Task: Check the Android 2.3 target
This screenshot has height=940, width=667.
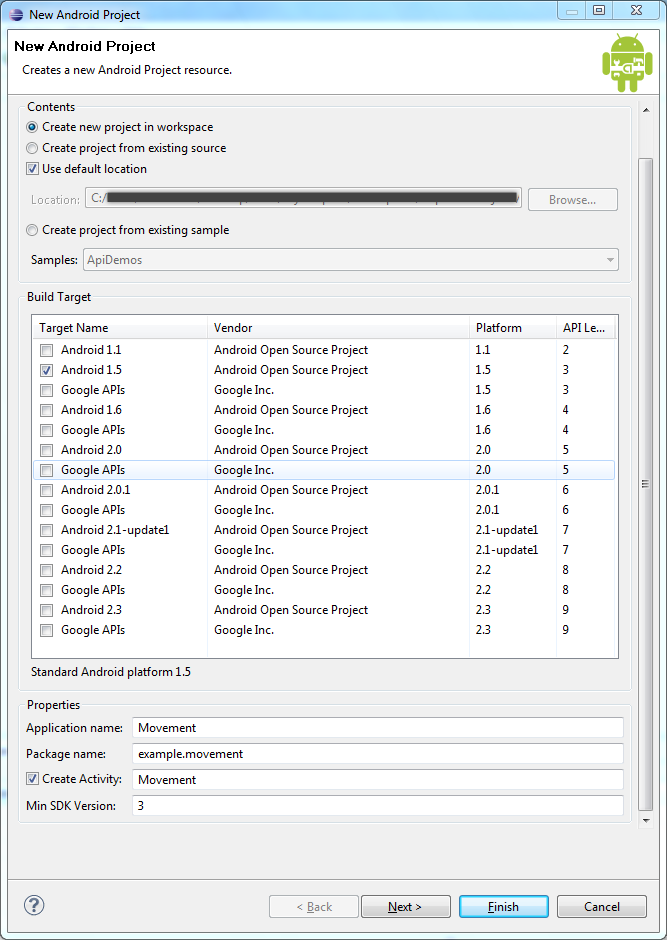Action: (46, 610)
